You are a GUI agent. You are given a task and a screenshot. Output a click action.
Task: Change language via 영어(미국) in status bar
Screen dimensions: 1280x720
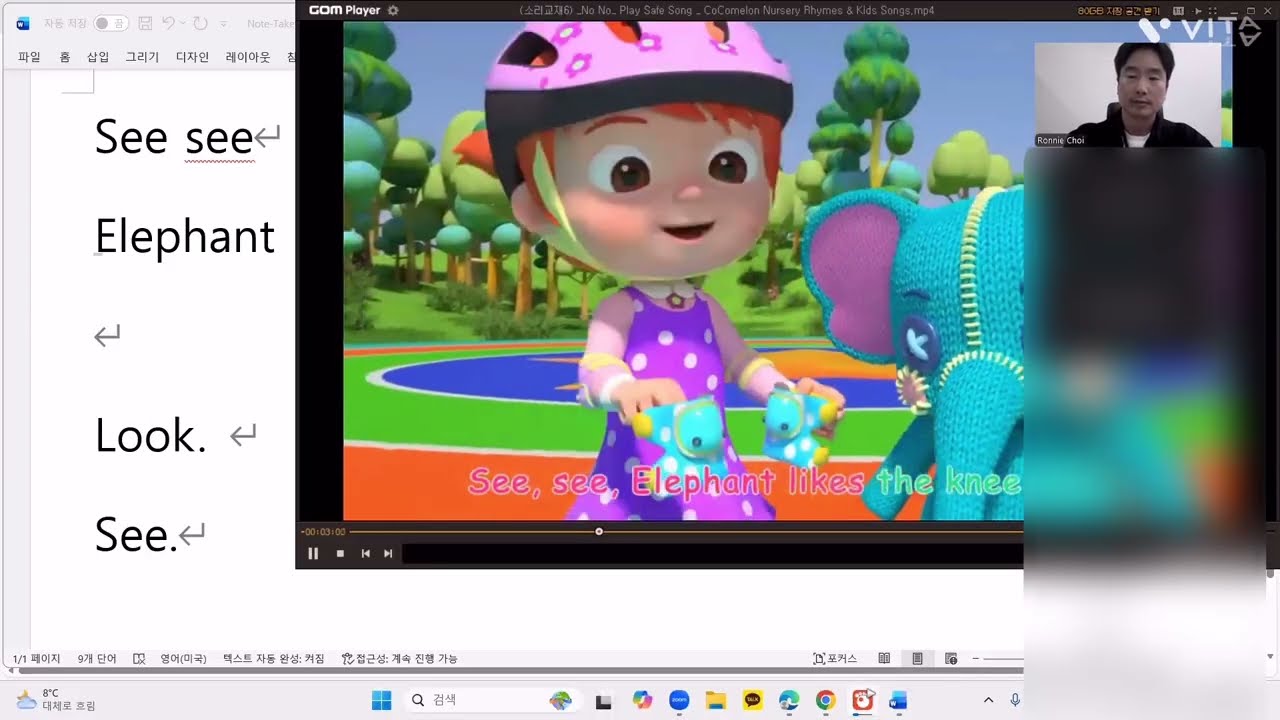click(183, 659)
